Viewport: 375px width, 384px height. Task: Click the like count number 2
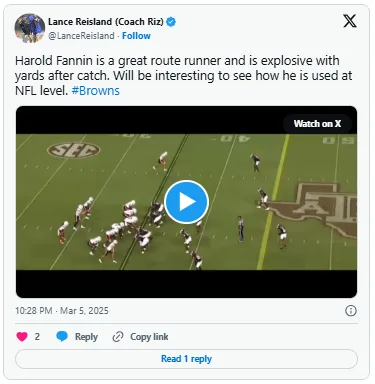coord(37,337)
